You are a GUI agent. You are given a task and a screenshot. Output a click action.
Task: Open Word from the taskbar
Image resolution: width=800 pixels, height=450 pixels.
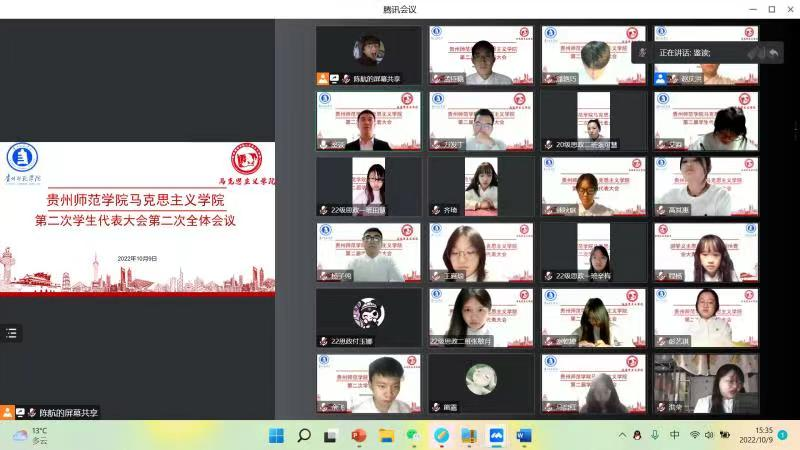pyautogui.click(x=524, y=436)
